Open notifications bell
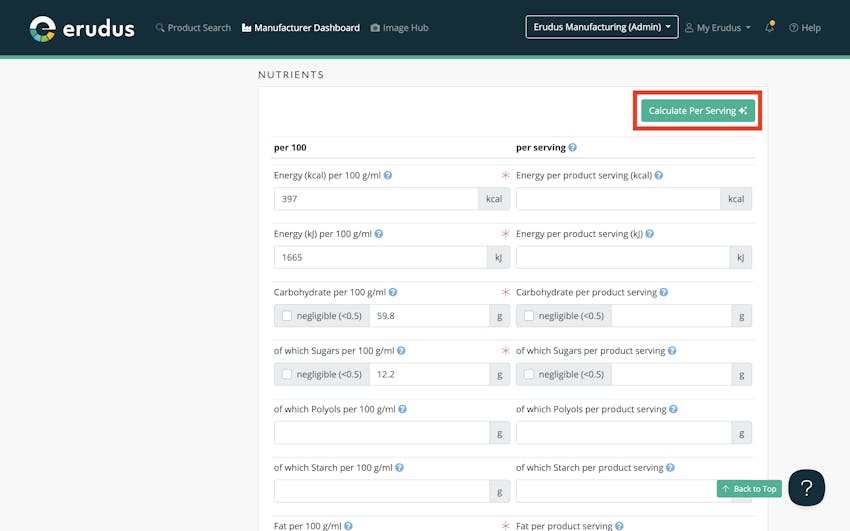 click(x=769, y=27)
